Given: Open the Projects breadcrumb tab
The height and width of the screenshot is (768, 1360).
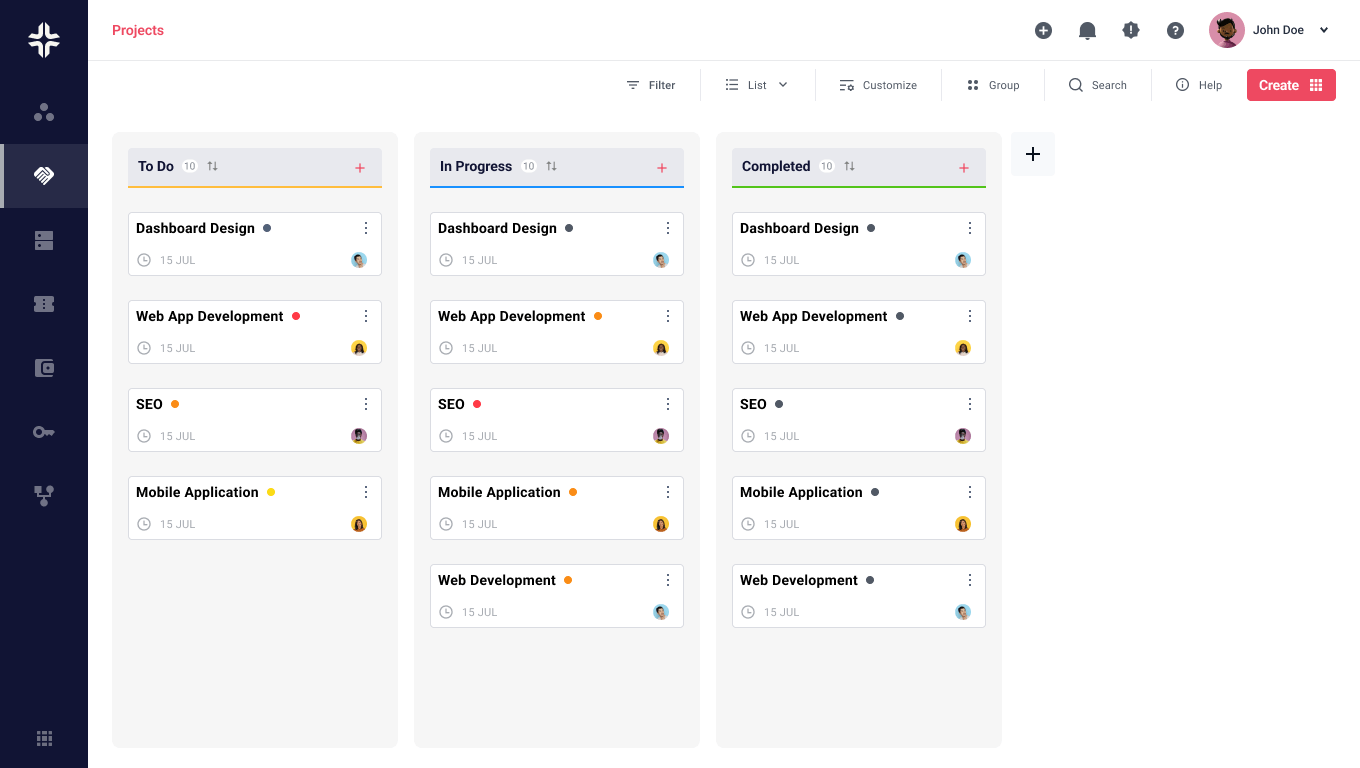Looking at the screenshot, I should (x=138, y=30).
